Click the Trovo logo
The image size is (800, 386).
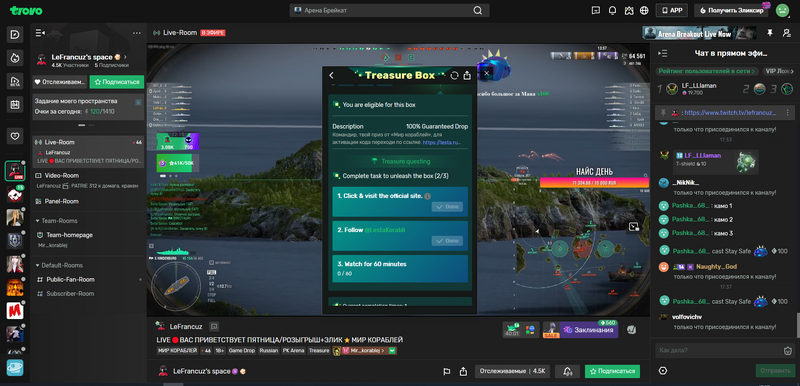[x=26, y=10]
